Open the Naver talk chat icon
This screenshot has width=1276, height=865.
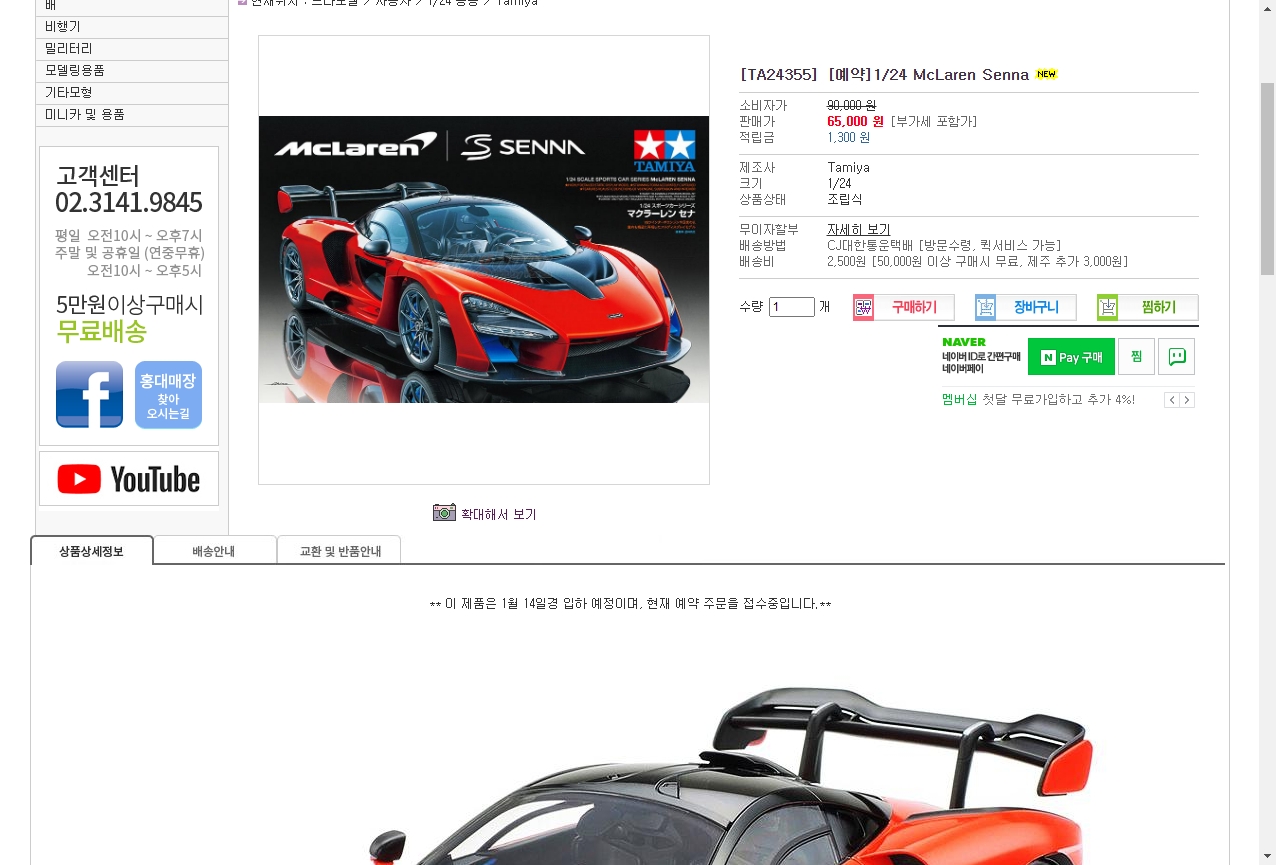point(1177,357)
